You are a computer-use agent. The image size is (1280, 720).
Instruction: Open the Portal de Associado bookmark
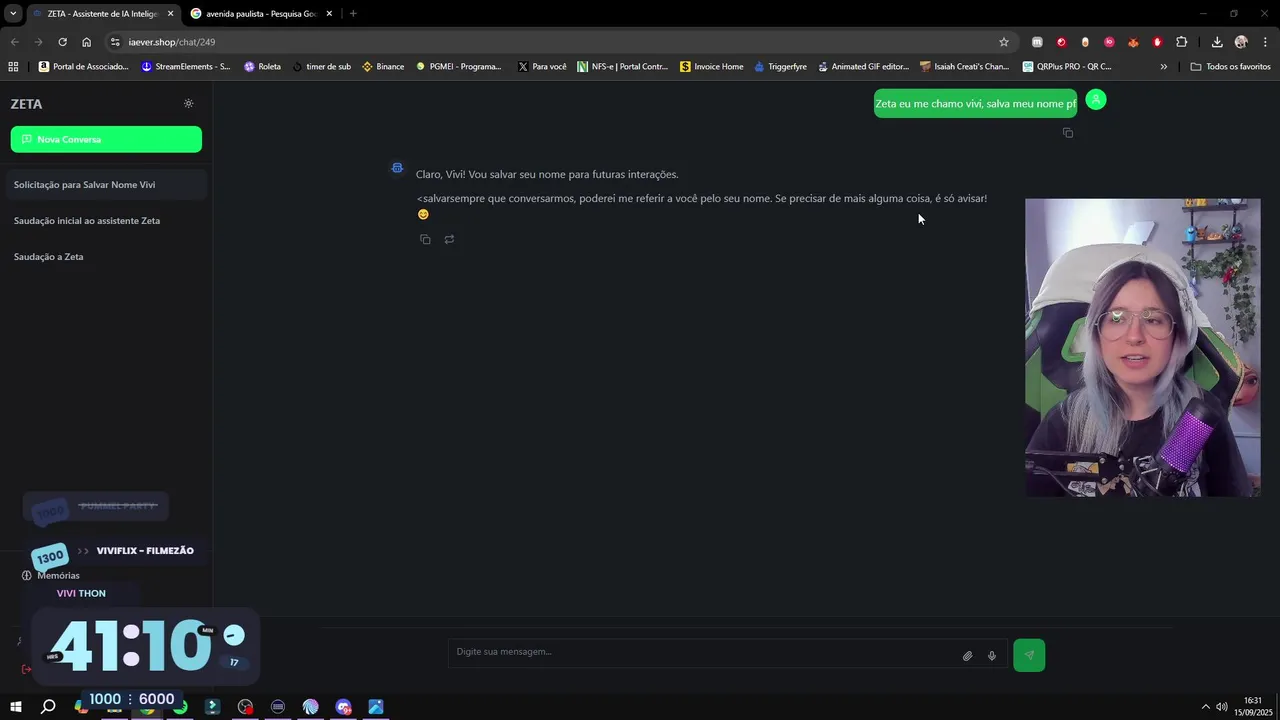[84, 67]
